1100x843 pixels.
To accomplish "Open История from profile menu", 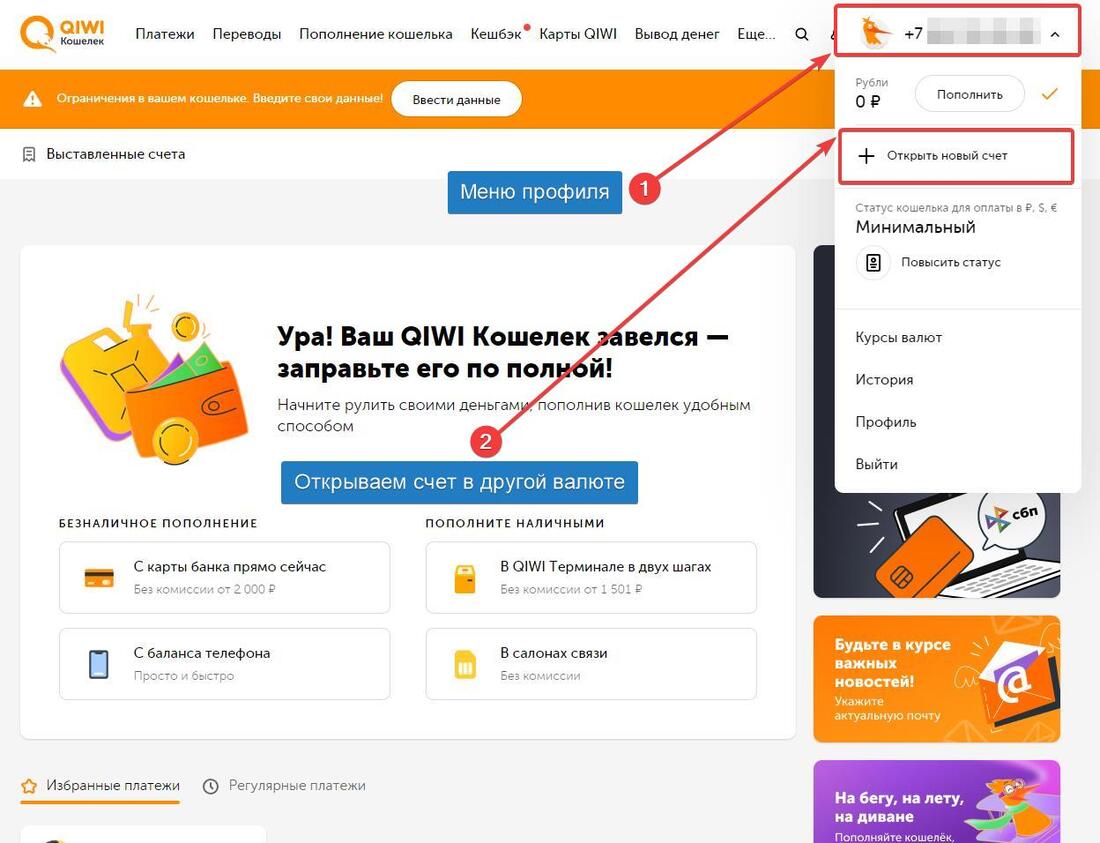I will pos(884,379).
